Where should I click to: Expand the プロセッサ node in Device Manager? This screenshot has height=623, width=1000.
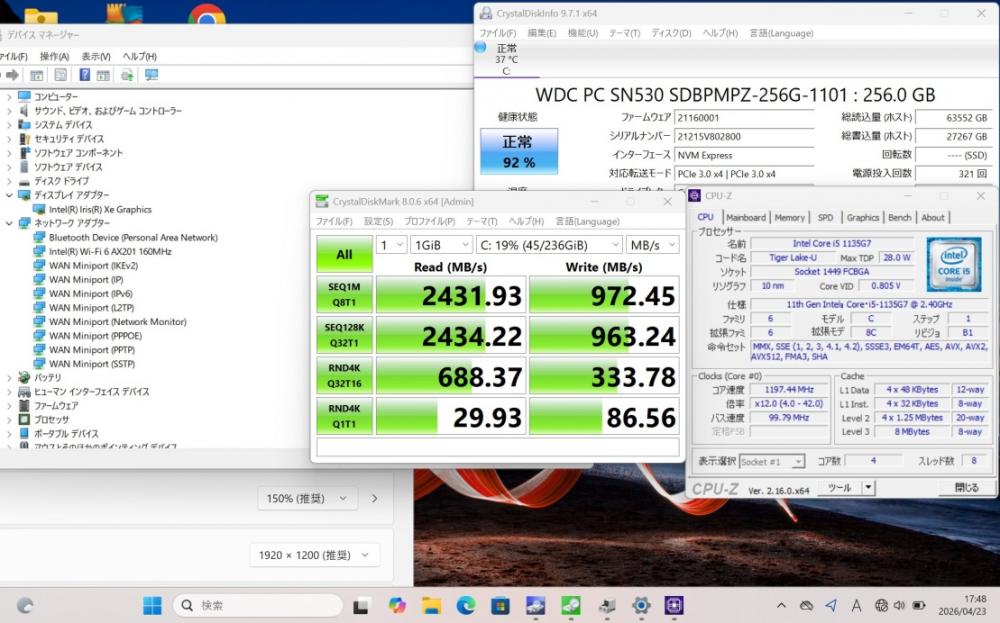9,420
